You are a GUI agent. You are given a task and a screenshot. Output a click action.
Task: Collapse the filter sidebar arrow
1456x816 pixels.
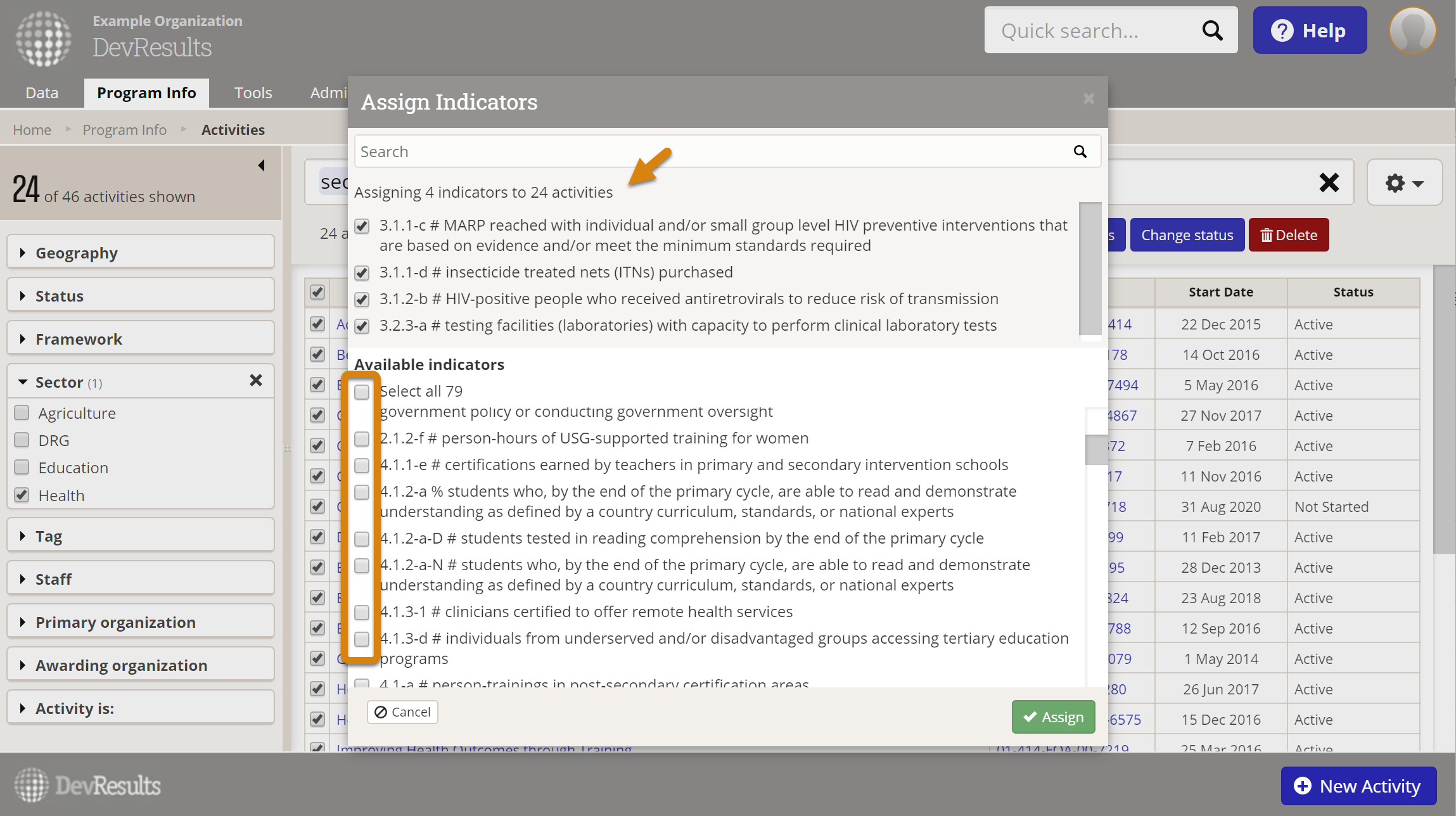[261, 166]
